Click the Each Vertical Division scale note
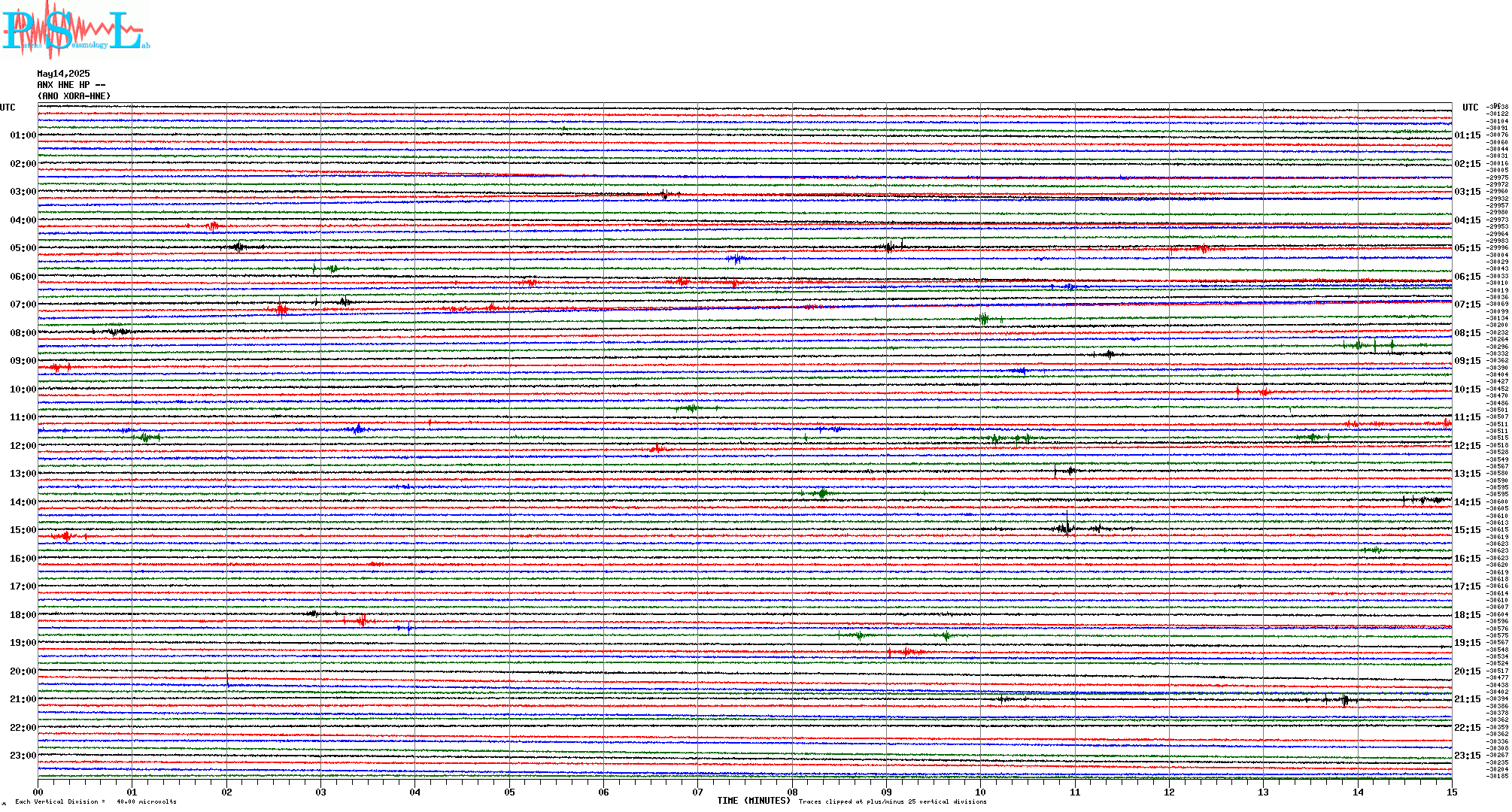 click(x=96, y=801)
